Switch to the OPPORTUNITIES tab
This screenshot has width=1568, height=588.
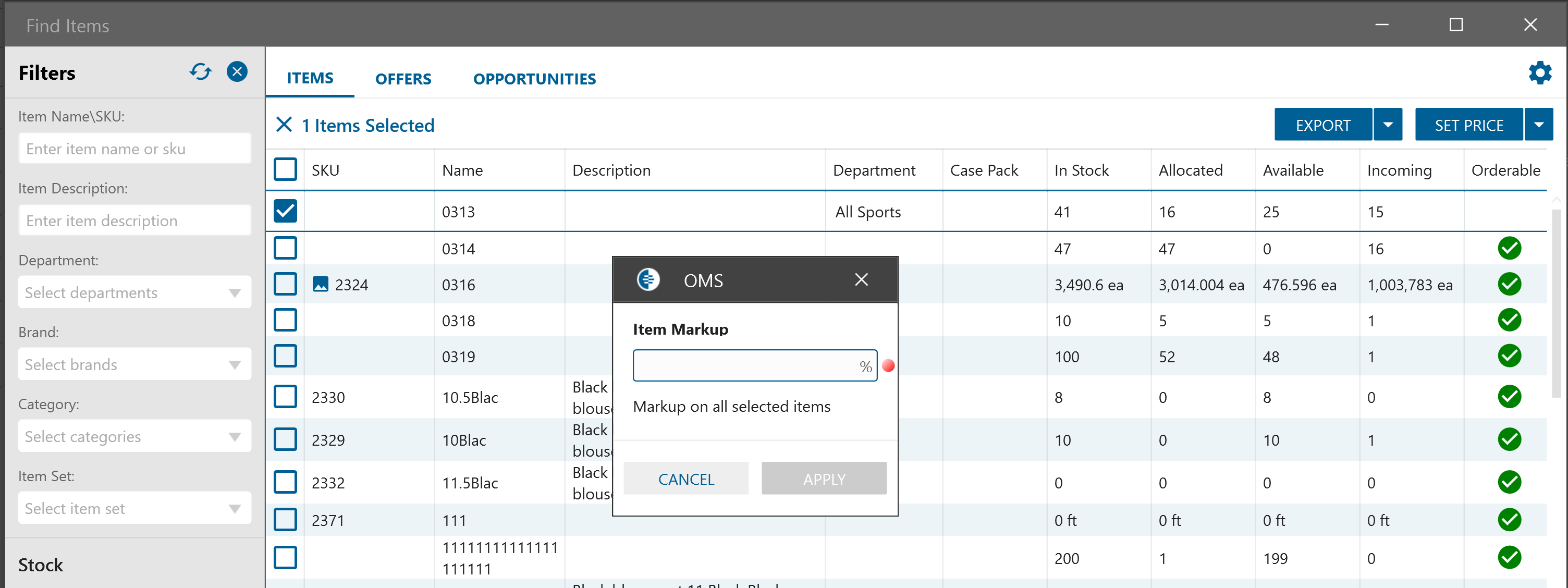click(534, 79)
